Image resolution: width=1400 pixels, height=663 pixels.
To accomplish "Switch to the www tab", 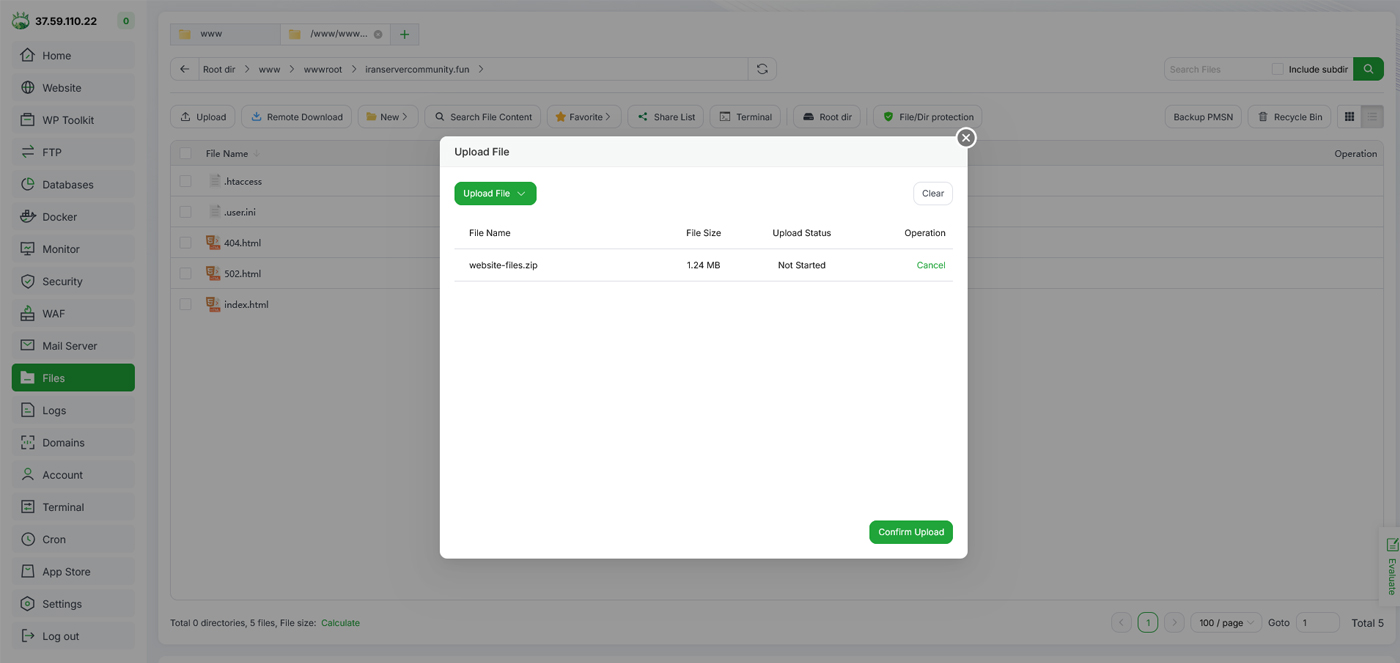I will point(224,34).
